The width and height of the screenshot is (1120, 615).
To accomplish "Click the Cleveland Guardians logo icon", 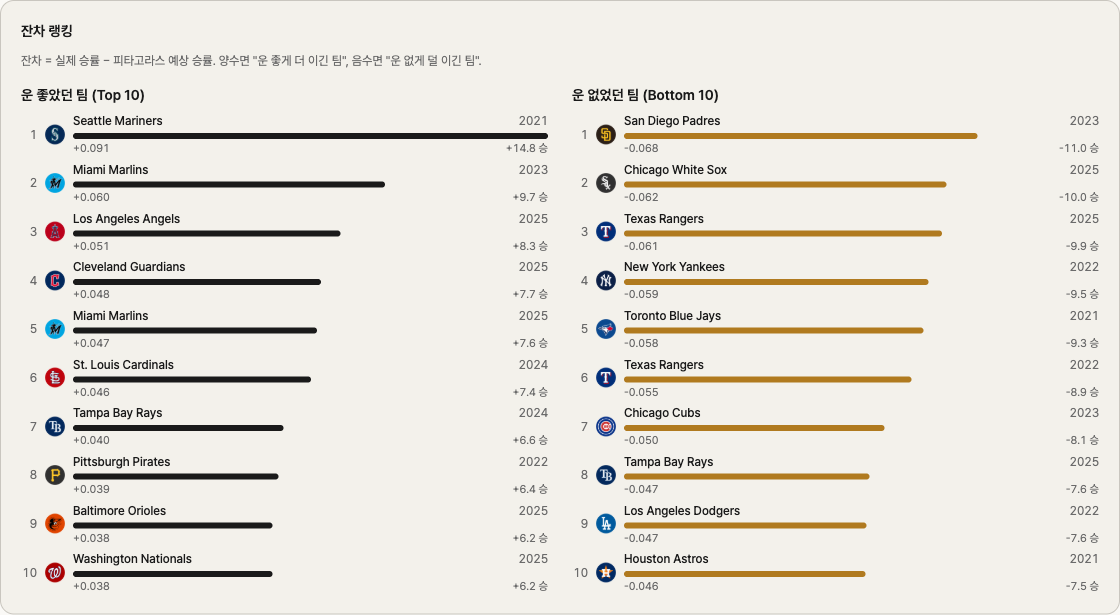I will pos(55,281).
